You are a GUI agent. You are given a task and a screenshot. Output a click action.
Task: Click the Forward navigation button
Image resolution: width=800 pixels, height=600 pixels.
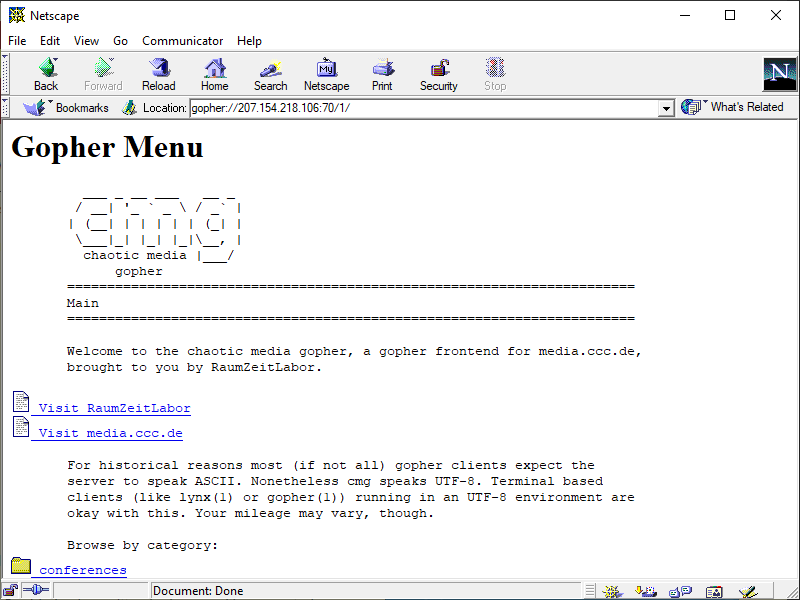click(103, 74)
